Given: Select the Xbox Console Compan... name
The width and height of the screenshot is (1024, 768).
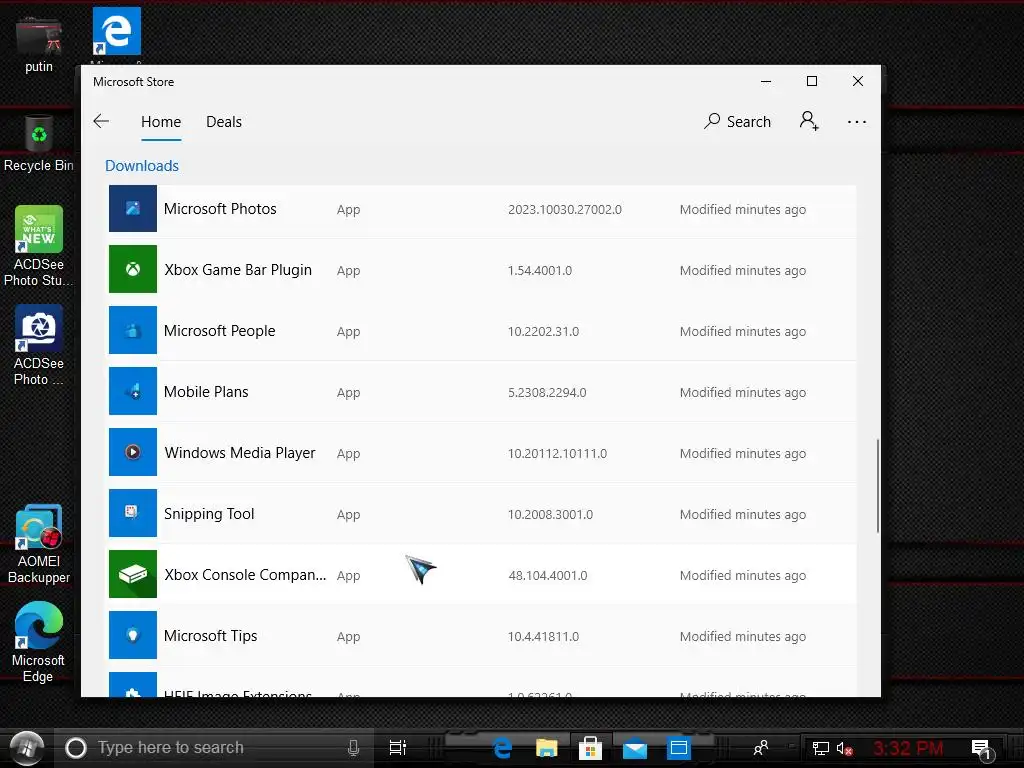Looking at the screenshot, I should pos(245,575).
